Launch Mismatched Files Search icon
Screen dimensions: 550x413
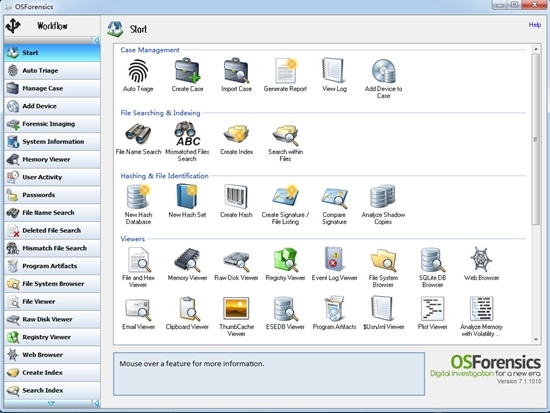pyautogui.click(x=187, y=134)
